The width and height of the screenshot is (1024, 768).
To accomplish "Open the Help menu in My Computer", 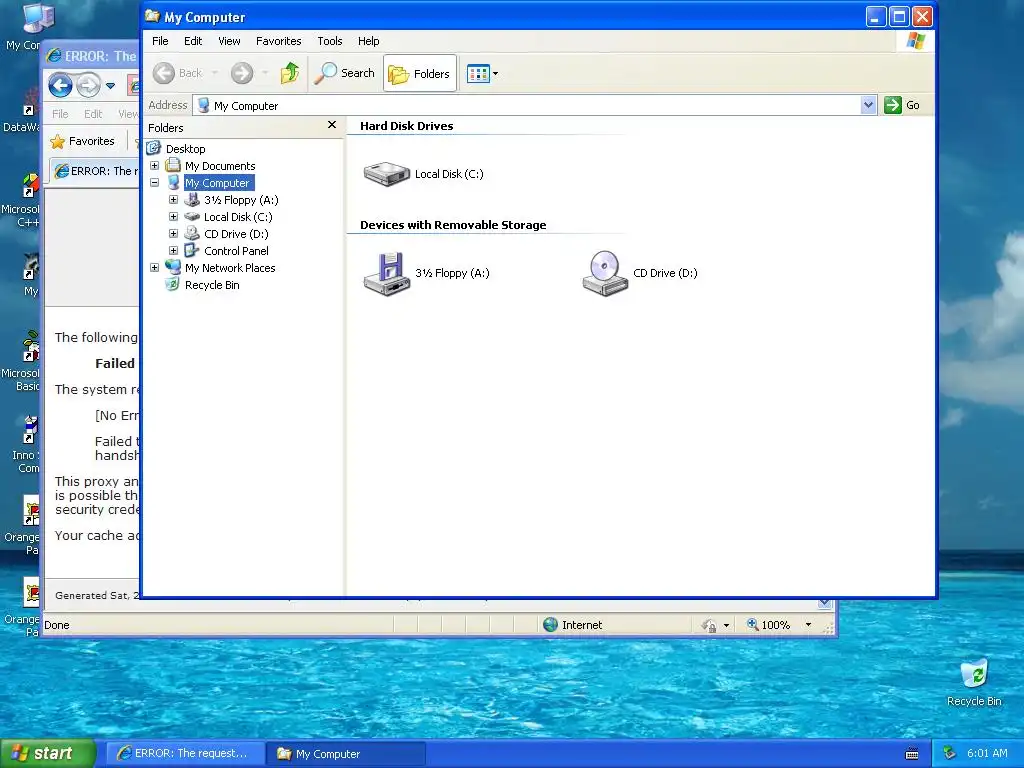I will pos(368,41).
